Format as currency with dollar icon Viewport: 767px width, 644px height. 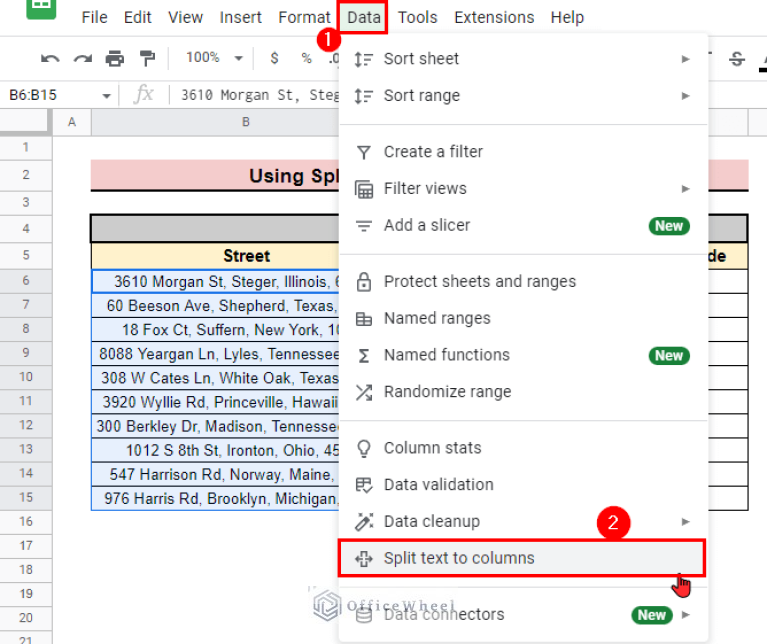pyautogui.click(x=274, y=58)
